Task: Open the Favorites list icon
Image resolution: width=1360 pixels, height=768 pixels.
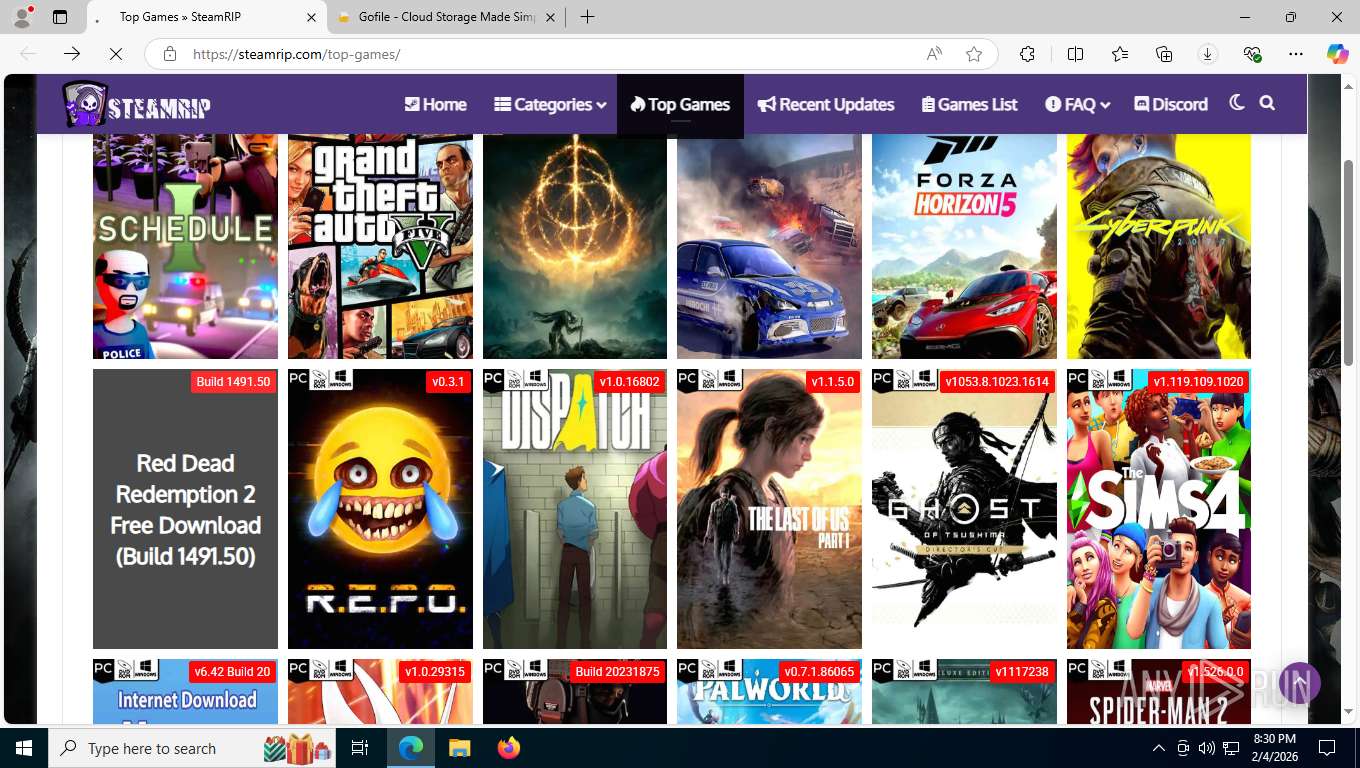Action: pyautogui.click(x=1120, y=54)
